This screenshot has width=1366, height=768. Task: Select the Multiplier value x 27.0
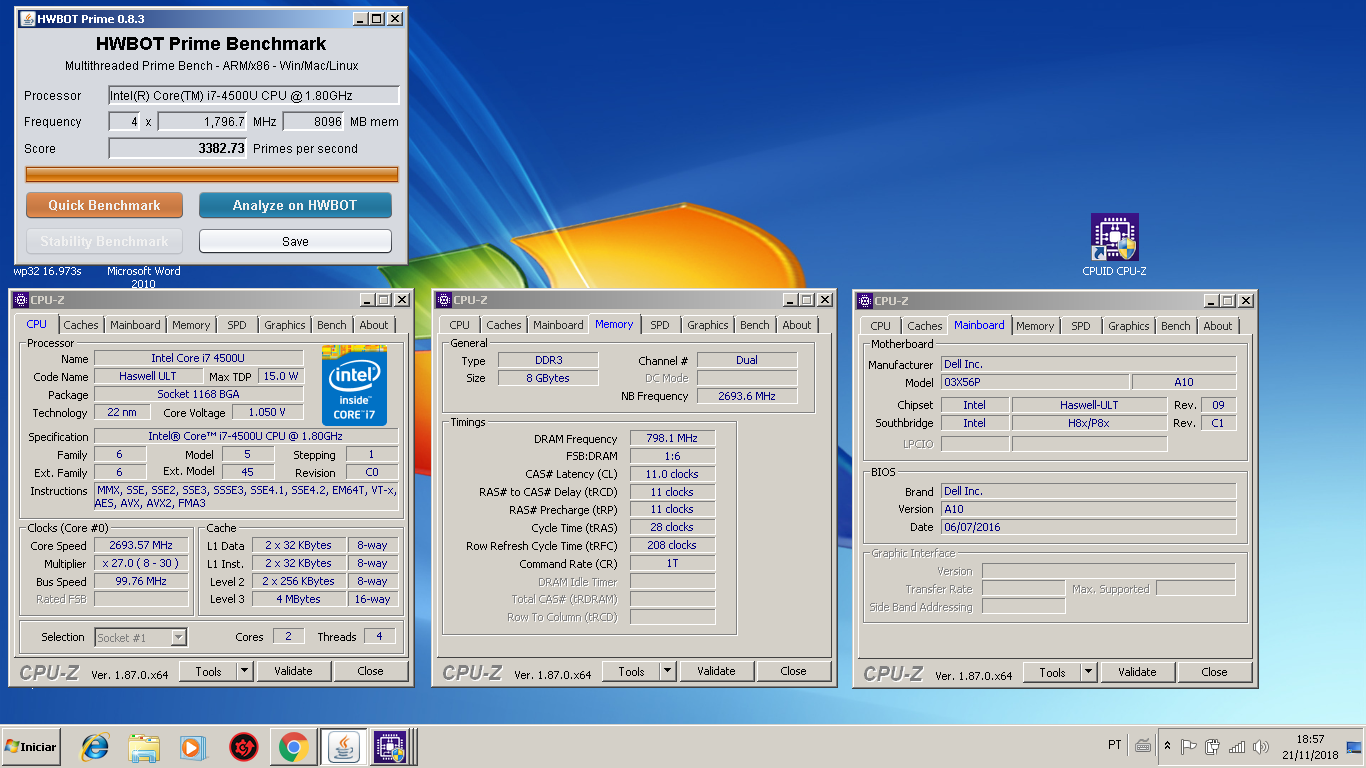coord(141,564)
